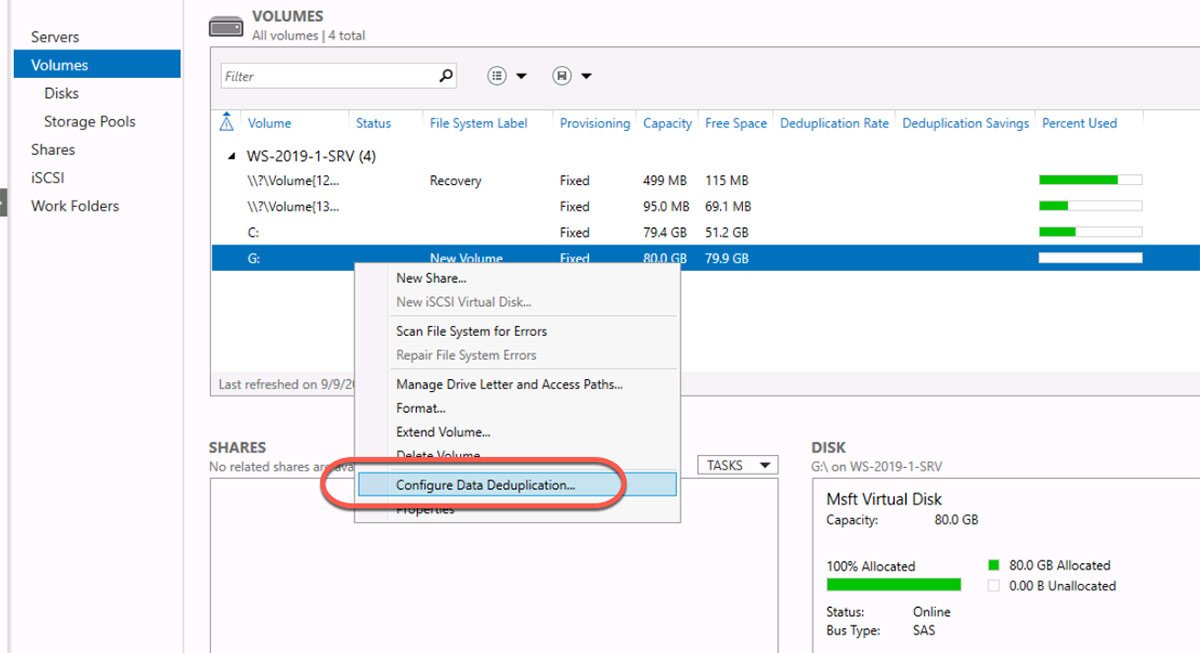The image size is (1200, 653).
Task: Select Scan File System for Errors
Action: 471,331
